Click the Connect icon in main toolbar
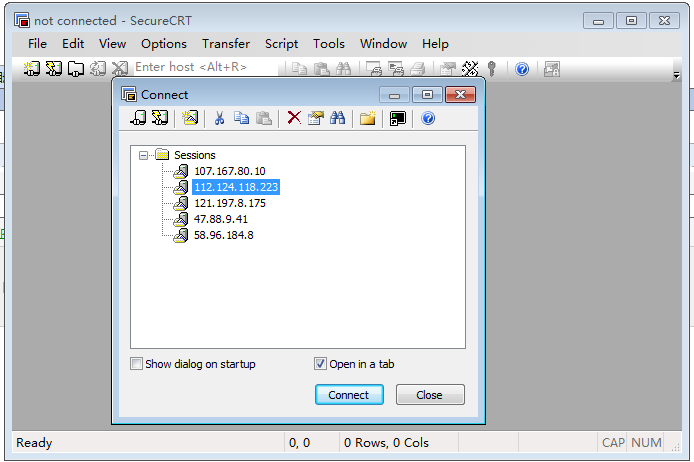Viewport: 694px width, 462px height. [x=31, y=69]
